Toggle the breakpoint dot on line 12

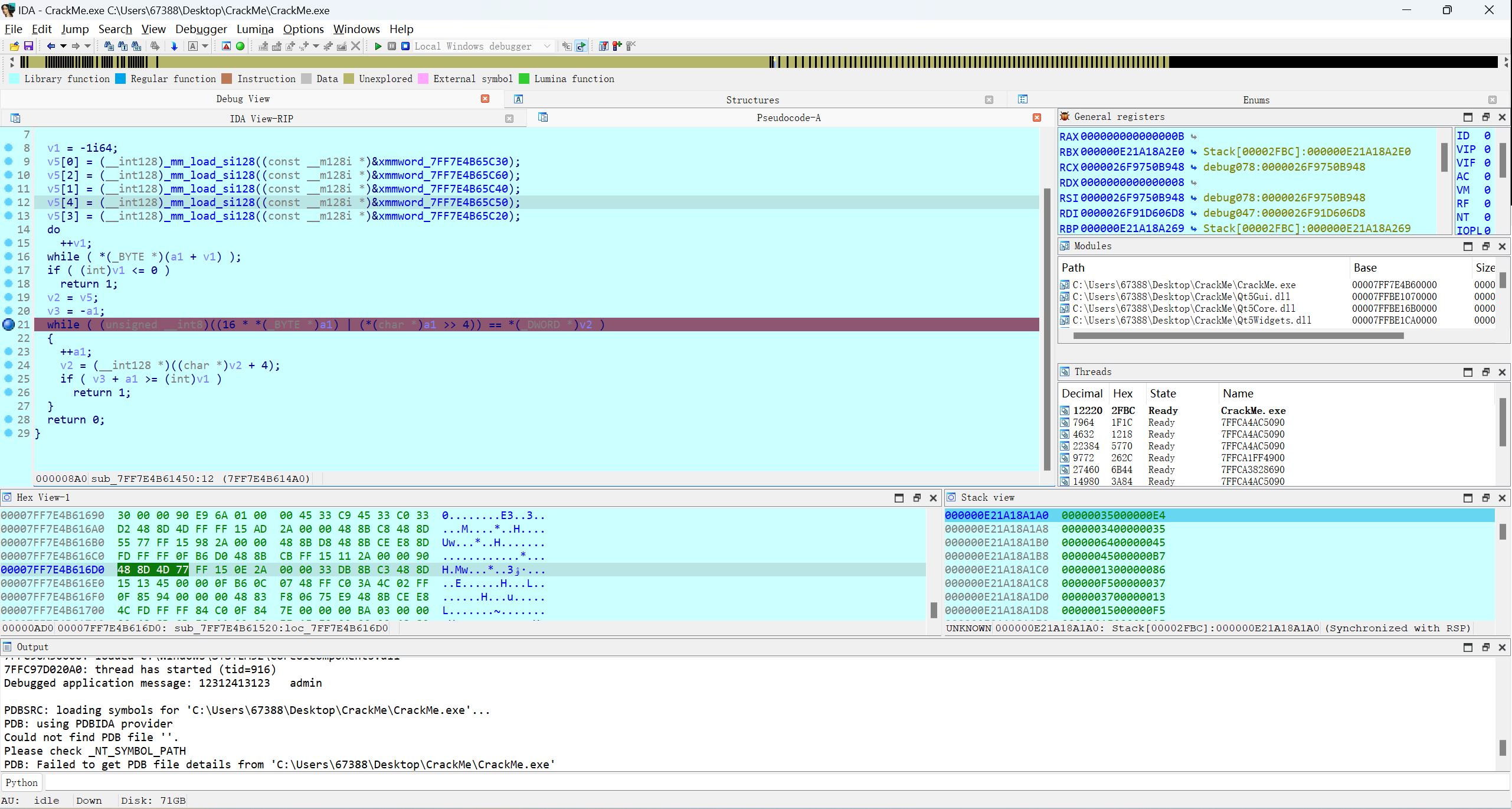tap(9, 202)
